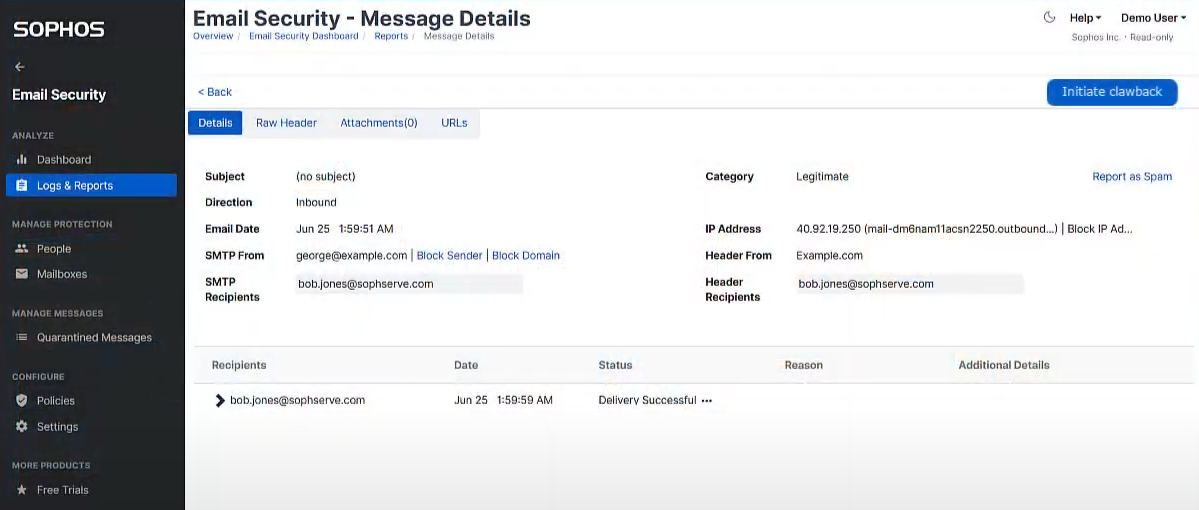Click the Delivery Successful status text

[x=647, y=400]
